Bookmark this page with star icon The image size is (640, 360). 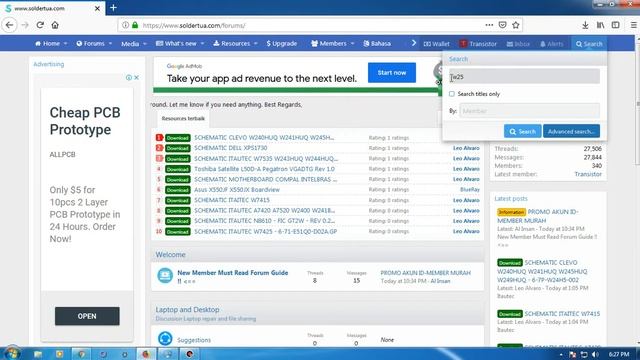click(x=516, y=25)
